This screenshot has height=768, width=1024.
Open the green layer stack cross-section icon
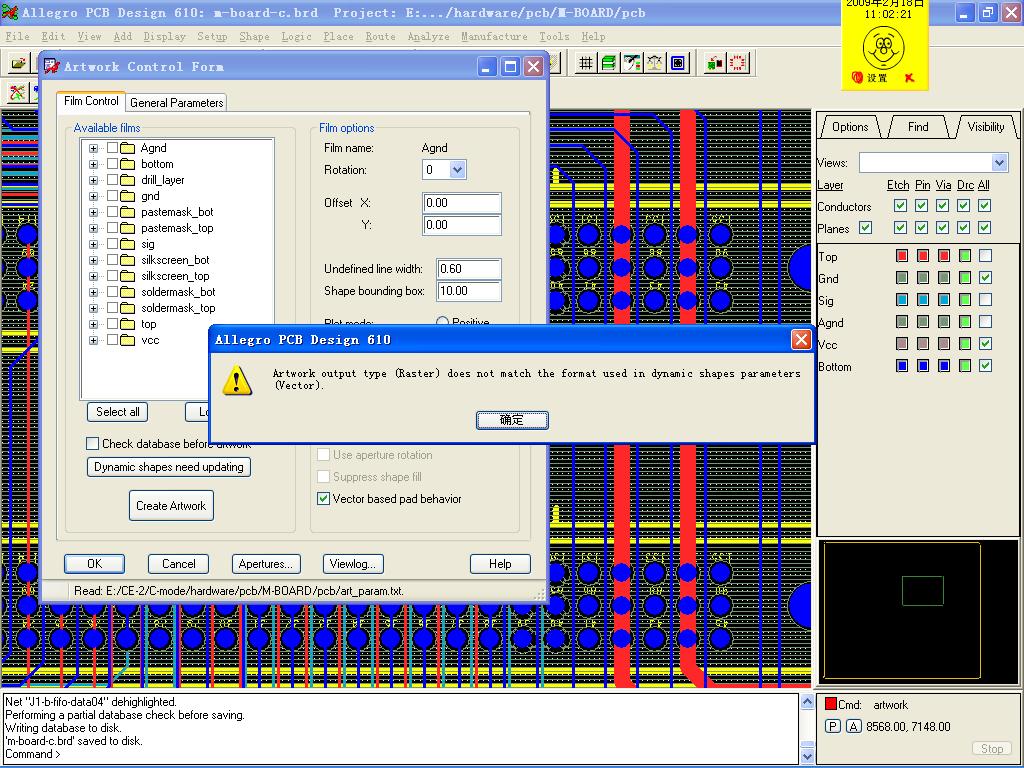point(609,63)
